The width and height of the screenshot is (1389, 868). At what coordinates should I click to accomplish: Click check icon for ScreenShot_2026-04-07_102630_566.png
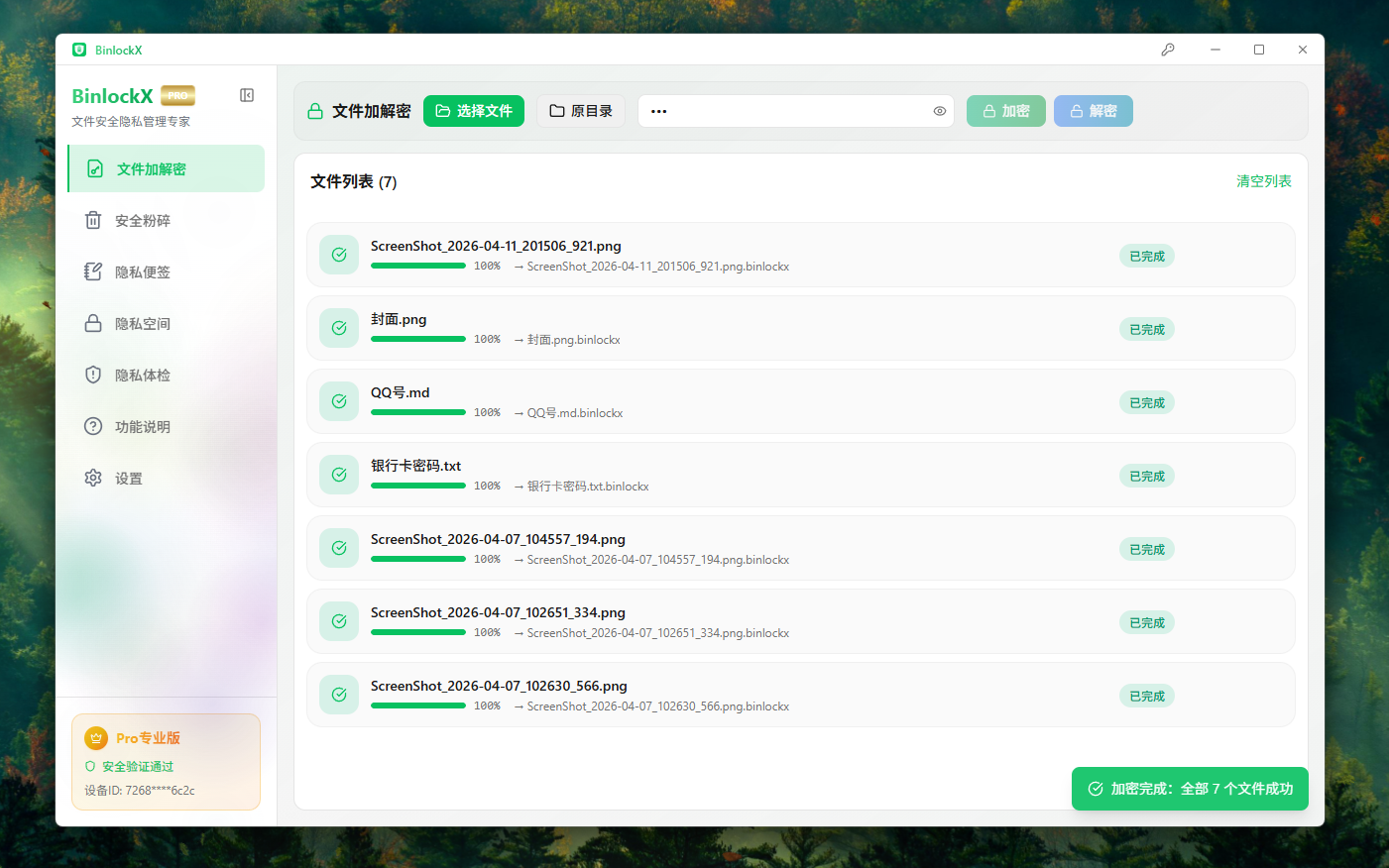[x=339, y=695]
